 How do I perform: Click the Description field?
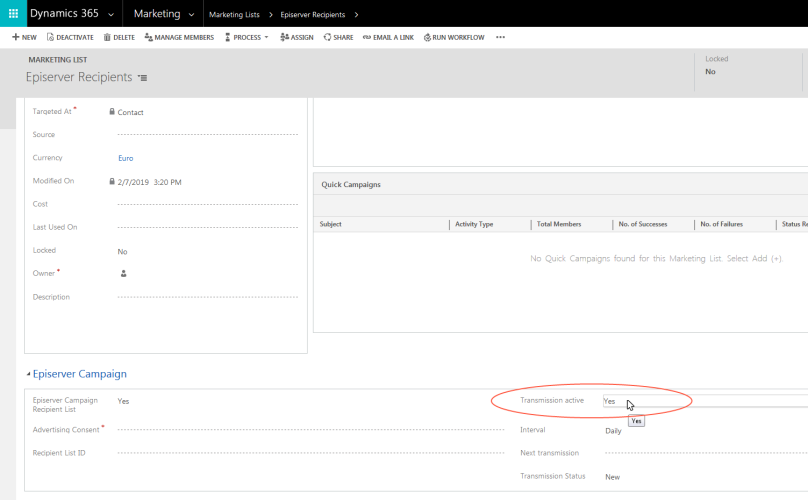pyautogui.click(x=208, y=297)
